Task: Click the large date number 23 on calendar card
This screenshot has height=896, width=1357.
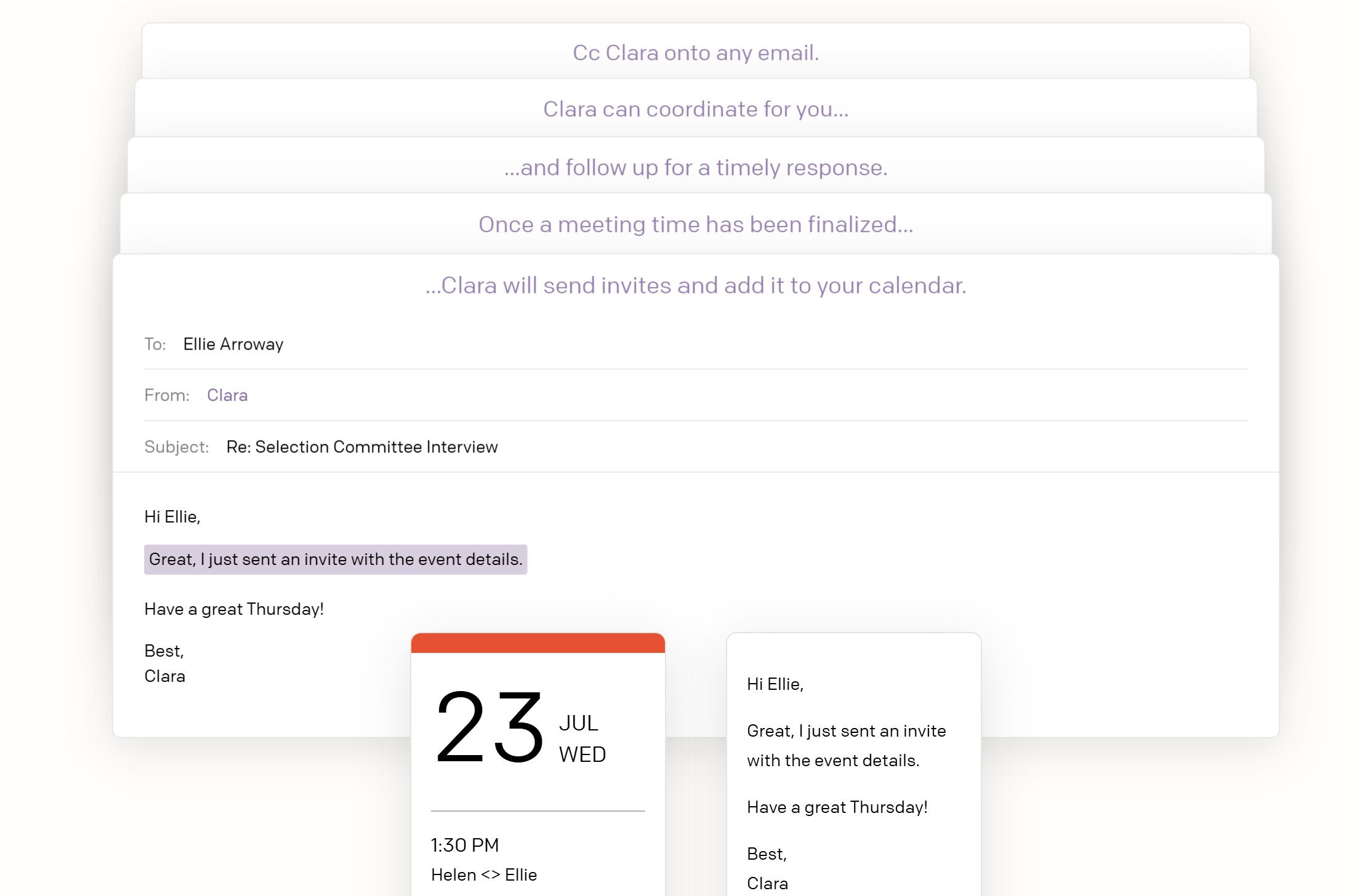Action: (489, 727)
